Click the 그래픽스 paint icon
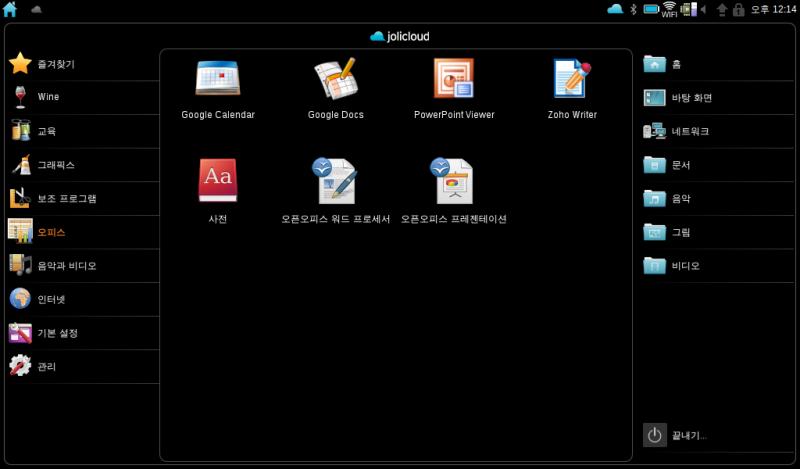This screenshot has width=800, height=469. [x=21, y=164]
